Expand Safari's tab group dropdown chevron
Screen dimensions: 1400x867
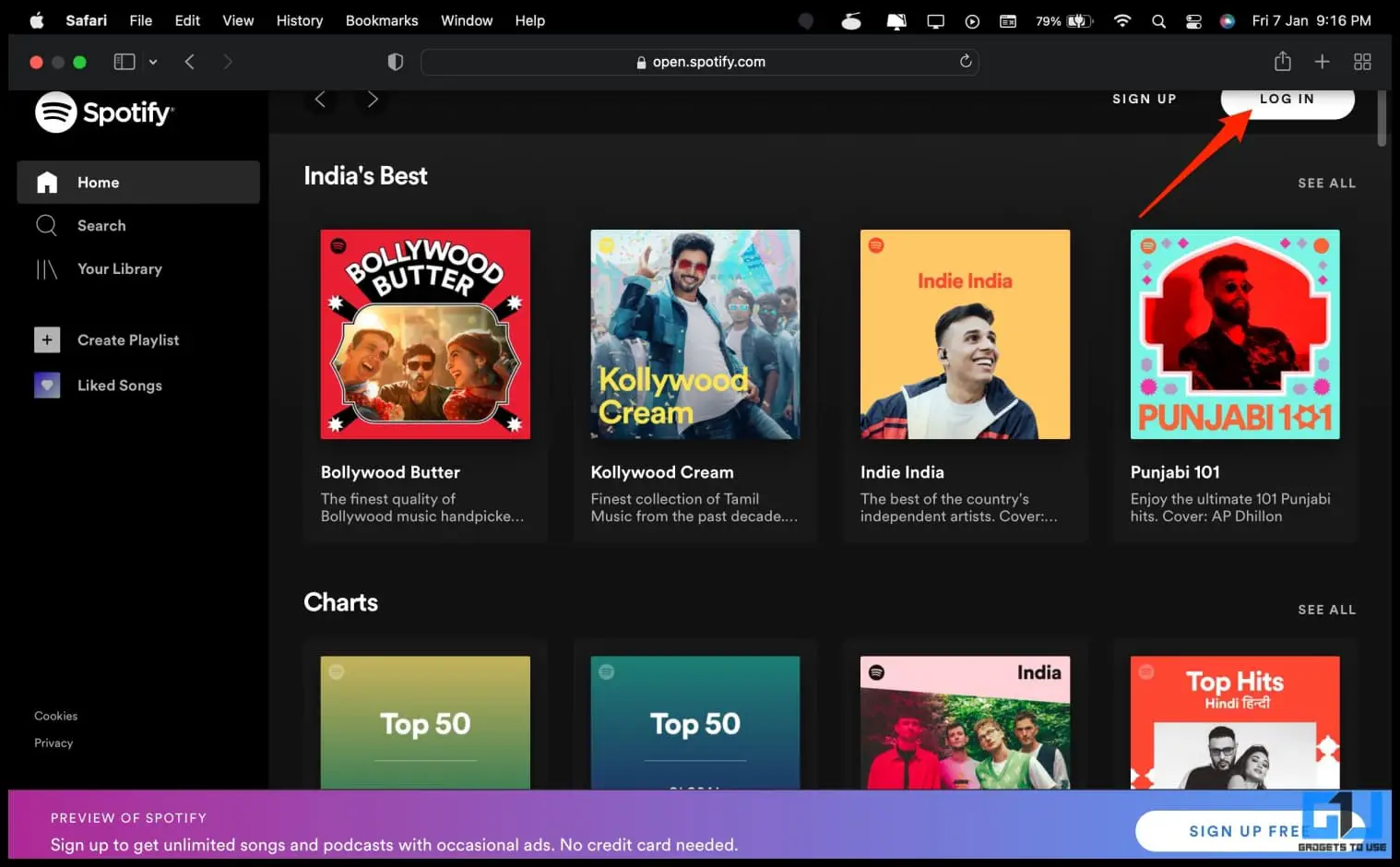pyautogui.click(x=153, y=62)
